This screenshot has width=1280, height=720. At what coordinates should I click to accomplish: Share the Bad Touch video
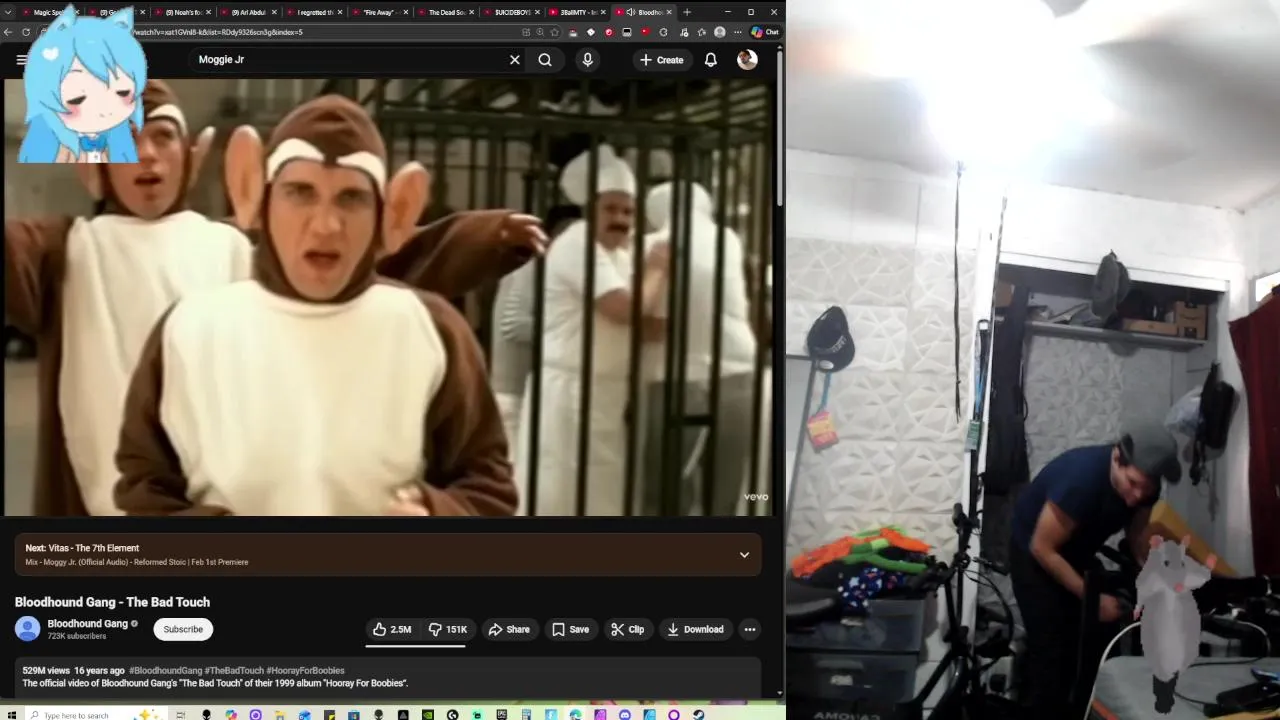pos(509,629)
